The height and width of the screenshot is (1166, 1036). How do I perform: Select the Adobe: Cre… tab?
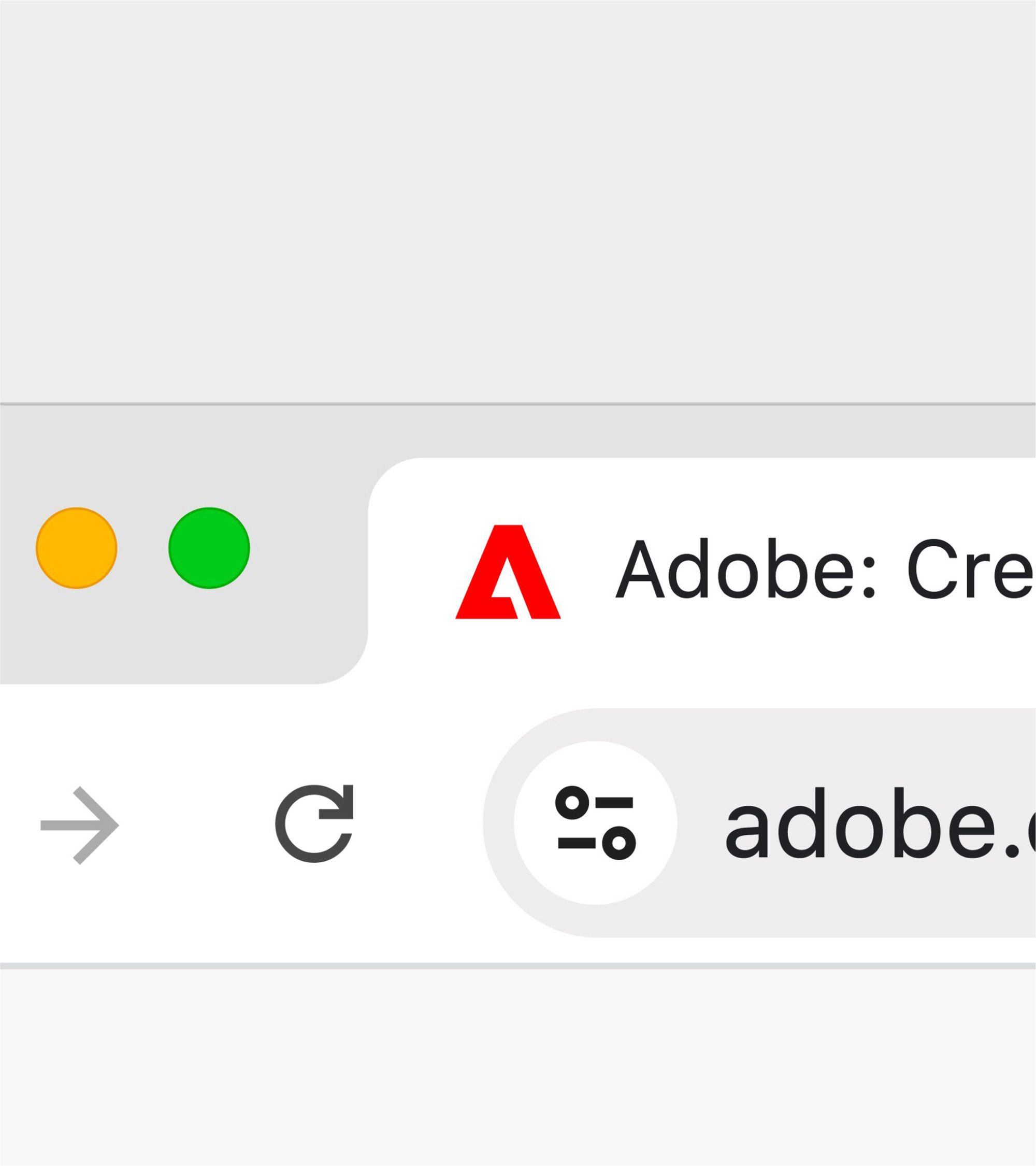click(x=741, y=571)
